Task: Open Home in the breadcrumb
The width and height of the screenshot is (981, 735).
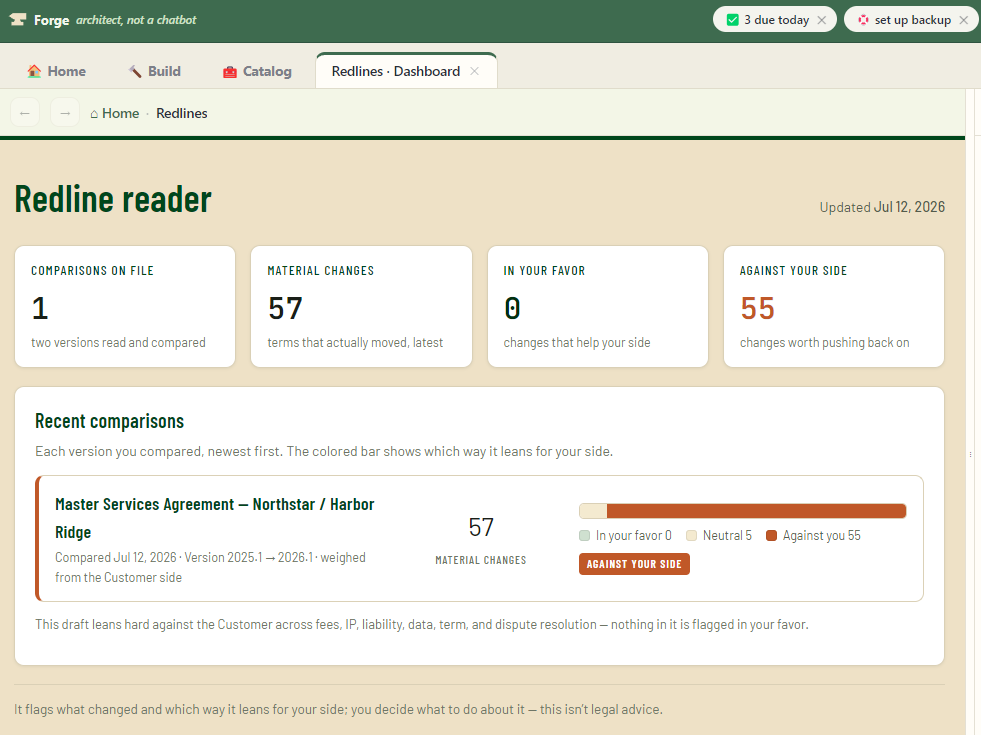Action: tap(115, 113)
